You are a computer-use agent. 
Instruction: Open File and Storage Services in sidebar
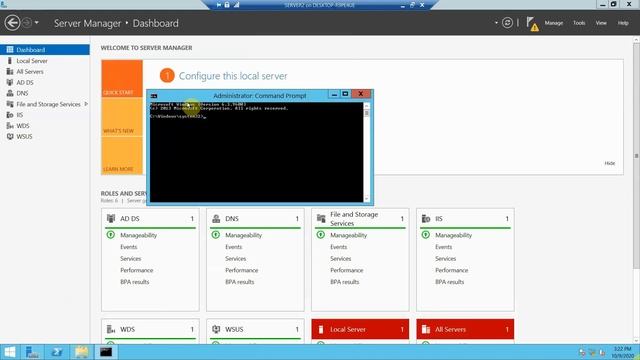(x=48, y=104)
